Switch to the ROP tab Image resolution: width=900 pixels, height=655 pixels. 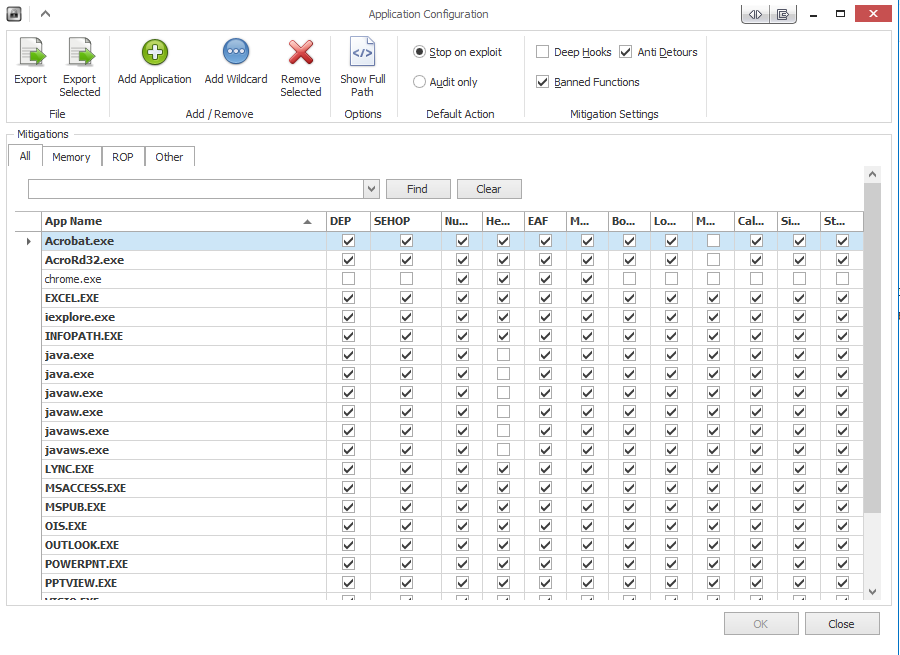(x=122, y=157)
